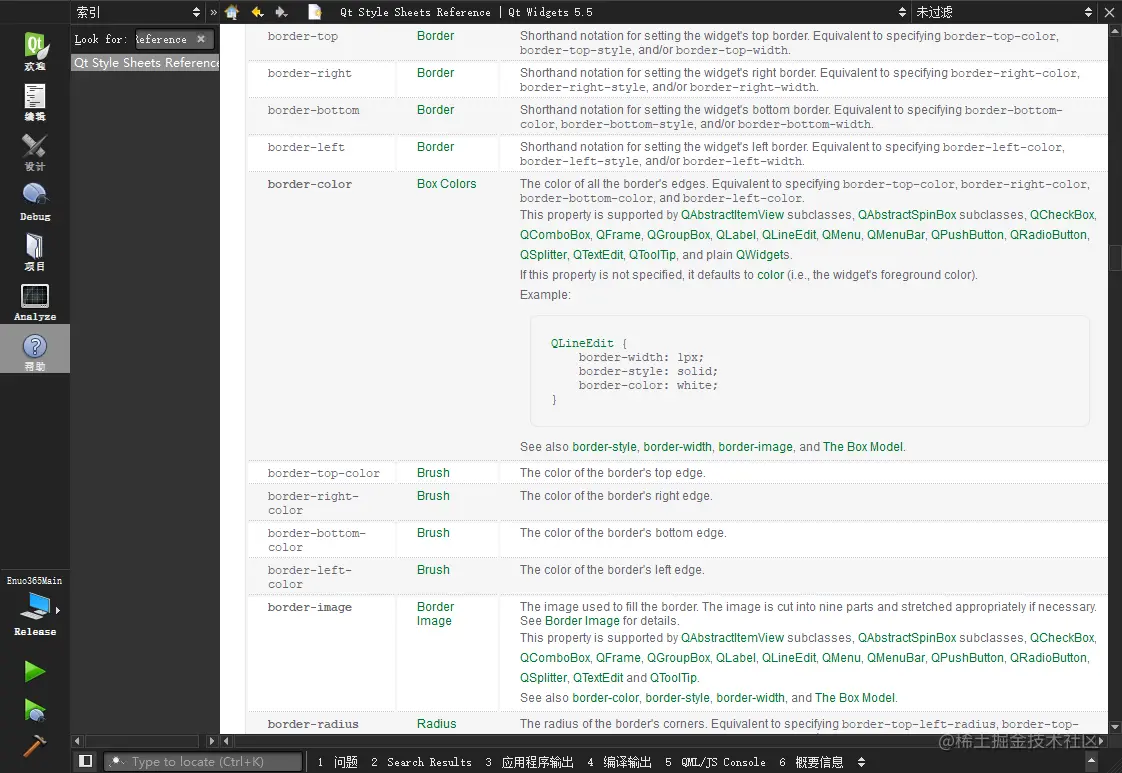Add a bookmark with the page icon

[315, 12]
